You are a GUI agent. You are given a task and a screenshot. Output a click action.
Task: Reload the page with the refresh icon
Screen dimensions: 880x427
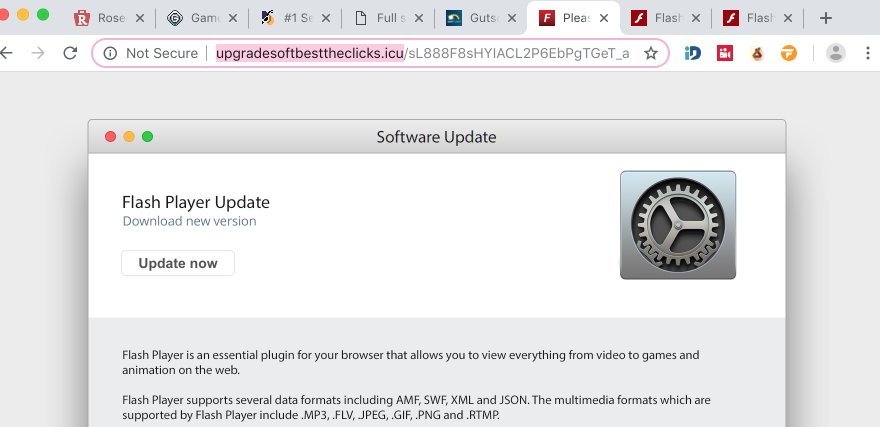click(70, 54)
